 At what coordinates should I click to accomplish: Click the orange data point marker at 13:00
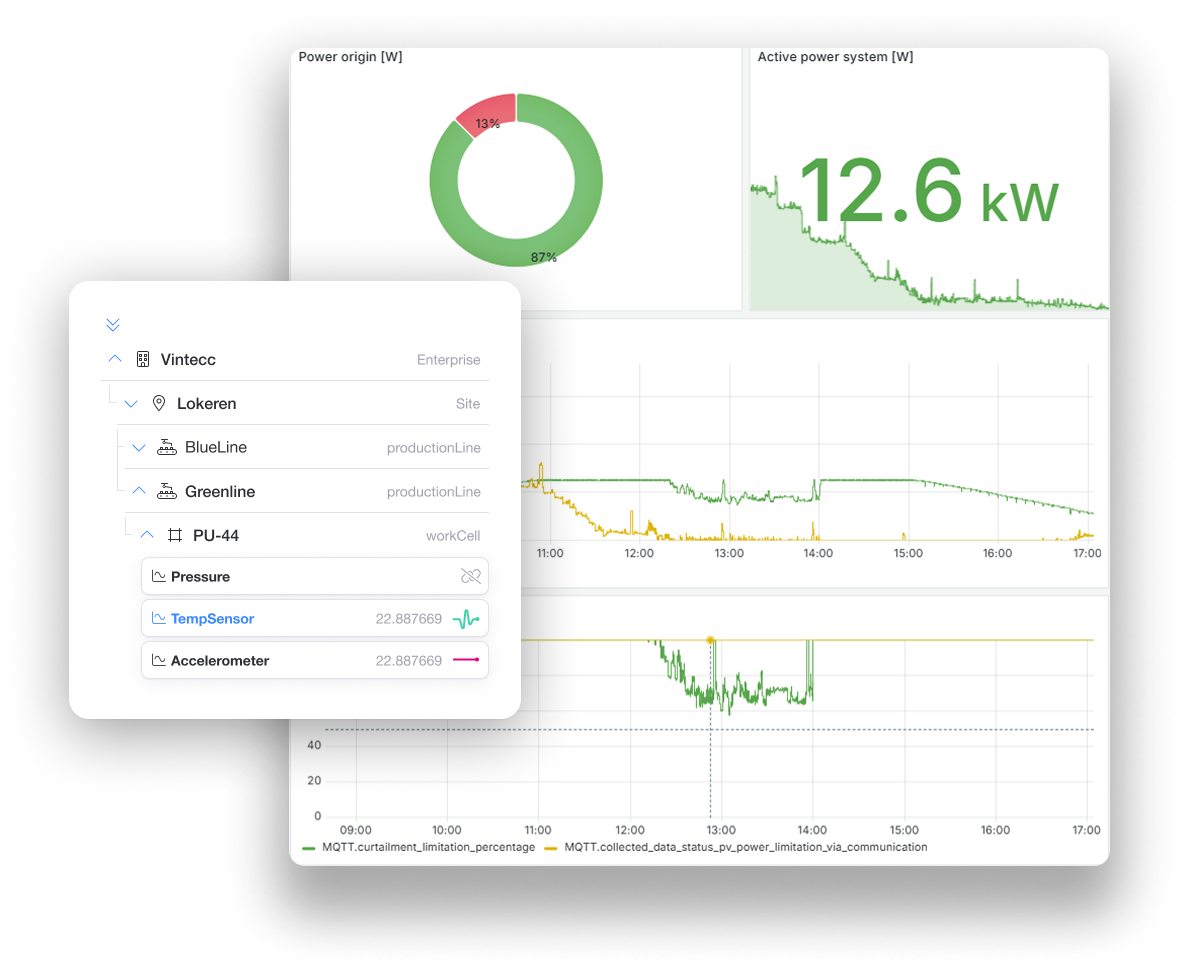tap(710, 640)
